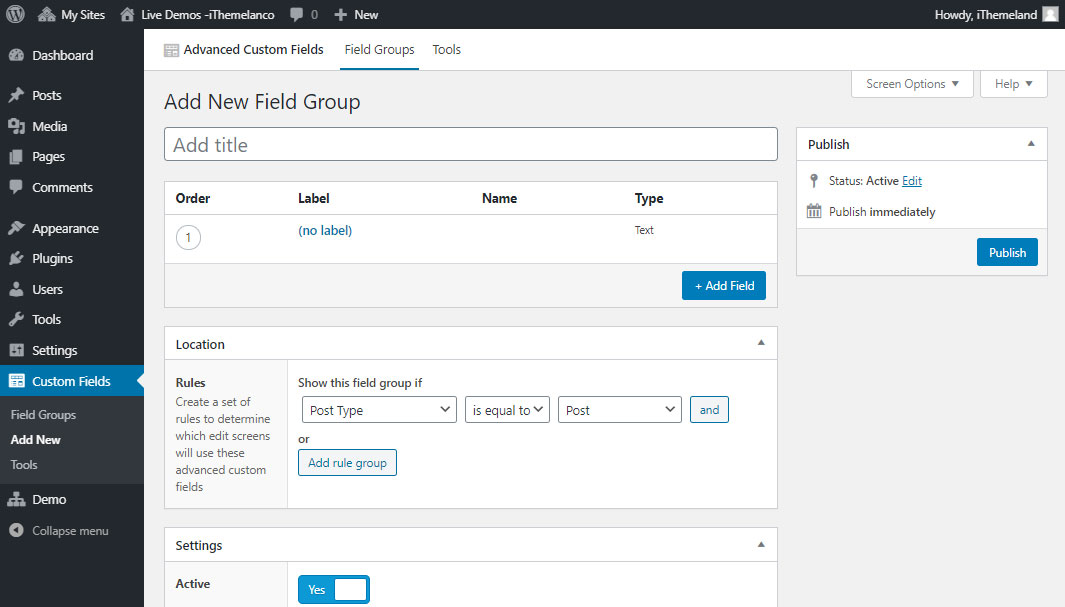
Task: Click the home icon for Live Demos
Action: click(127, 14)
